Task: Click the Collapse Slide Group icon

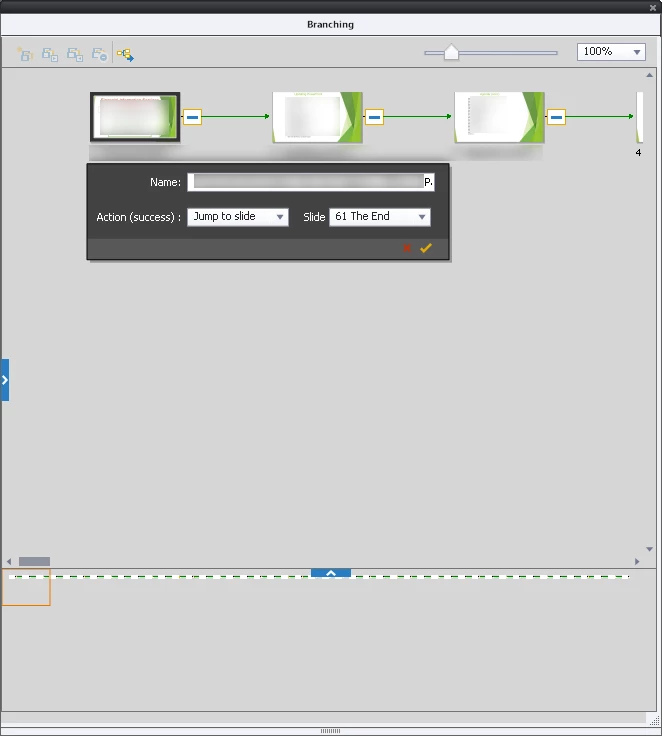Action: coord(75,54)
